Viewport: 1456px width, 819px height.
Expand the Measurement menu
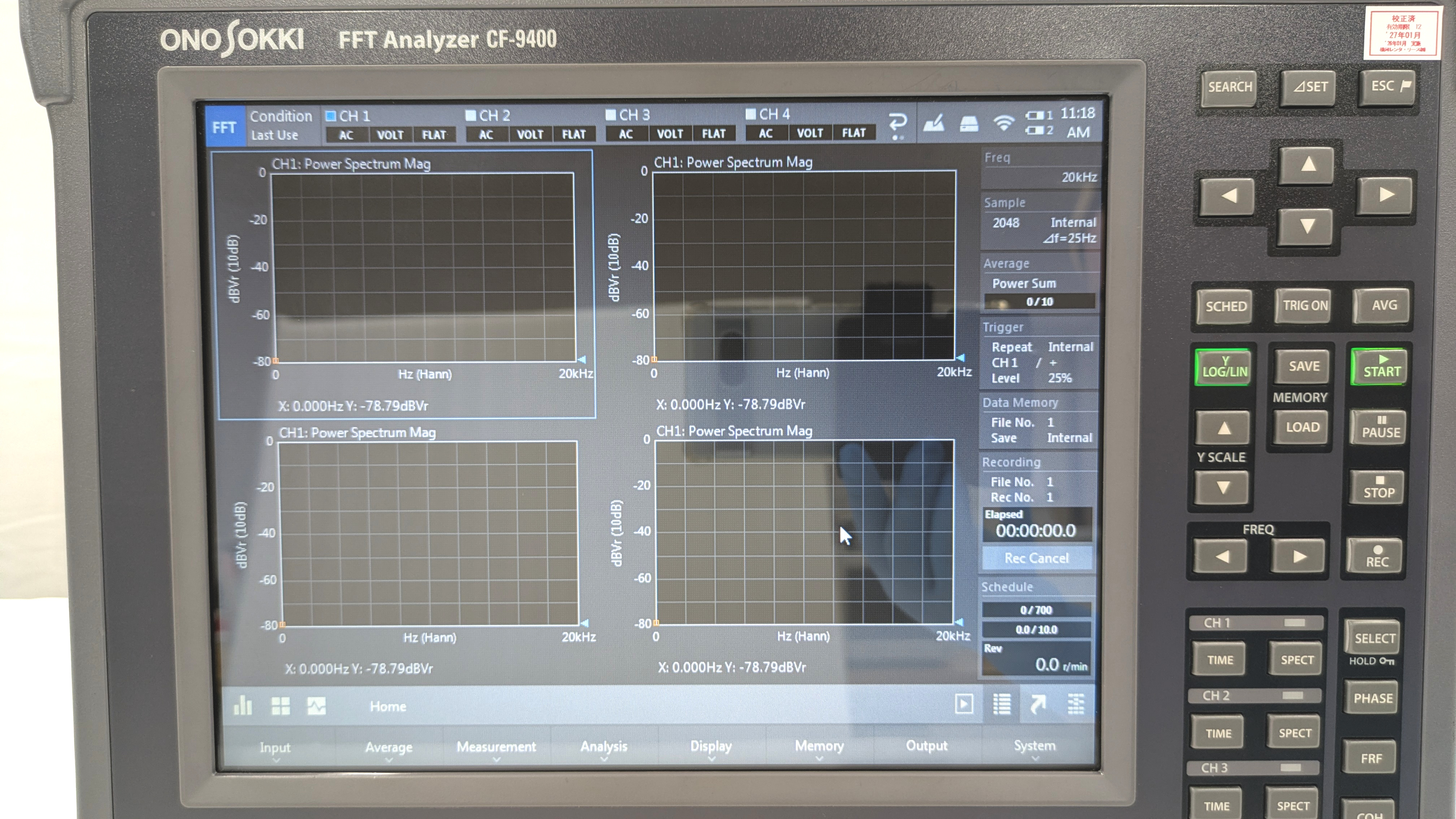coord(496,747)
